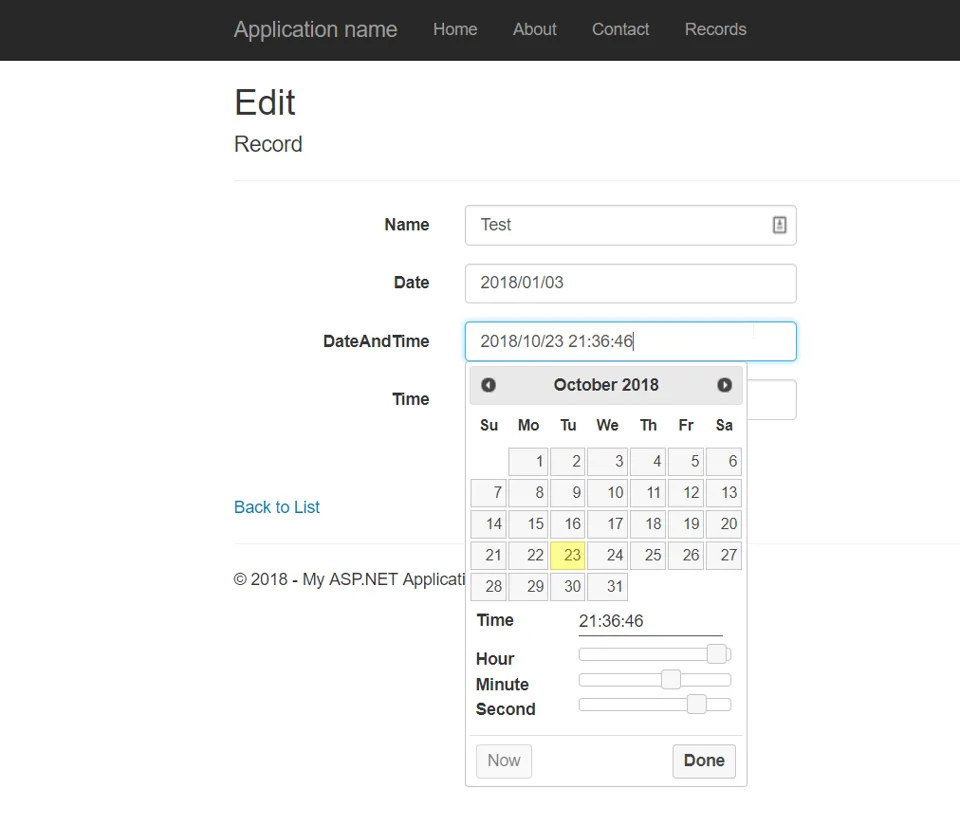
Task: Open the Home nav link
Action: [x=455, y=29]
